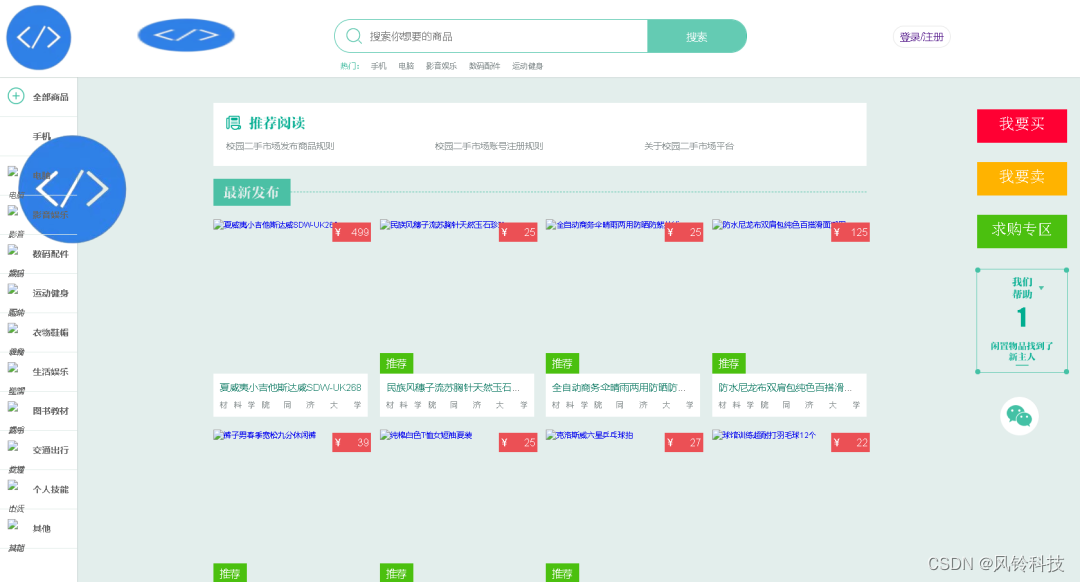The width and height of the screenshot is (1080, 582).
Task: Open the 登录/注册 login link
Action: point(922,37)
